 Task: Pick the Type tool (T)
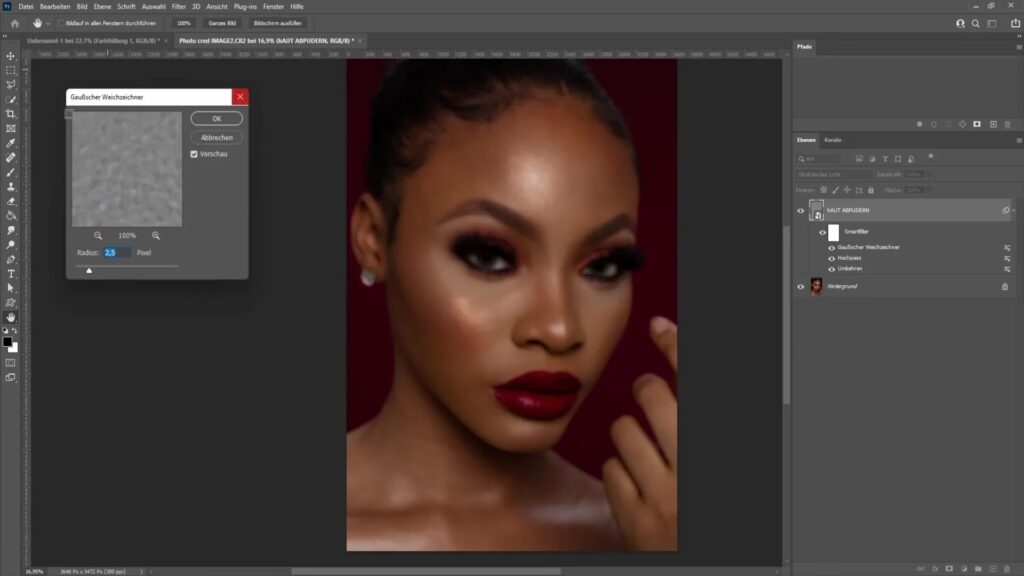click(11, 273)
